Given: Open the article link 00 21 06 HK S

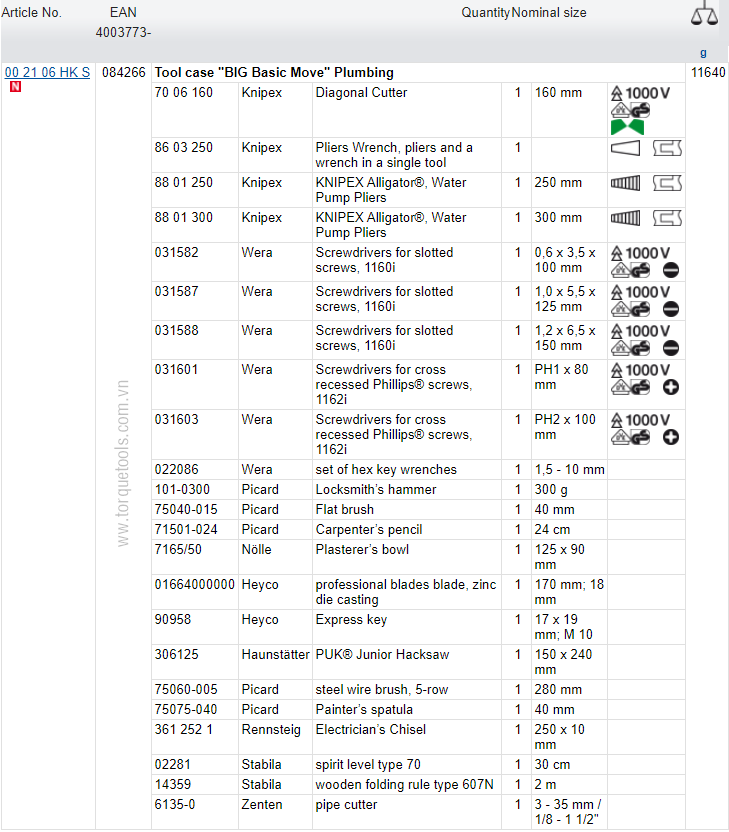Looking at the screenshot, I should click(x=47, y=72).
